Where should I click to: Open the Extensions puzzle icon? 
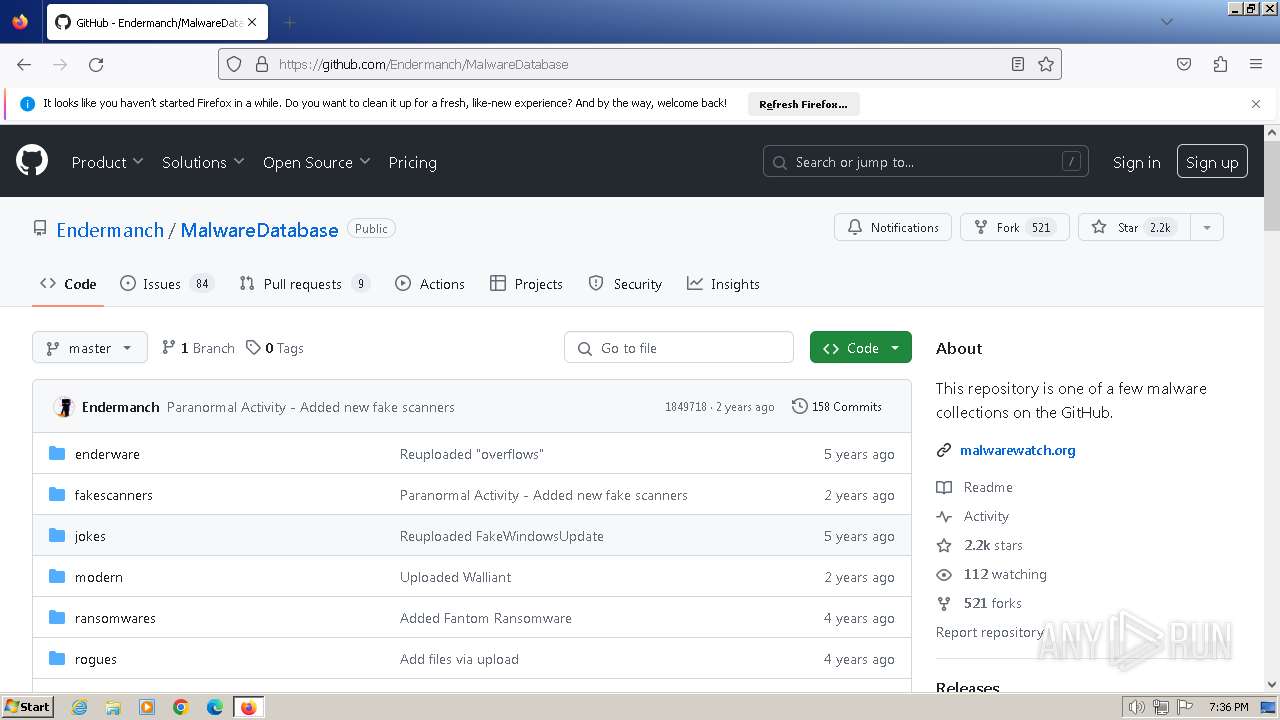pos(1220,64)
